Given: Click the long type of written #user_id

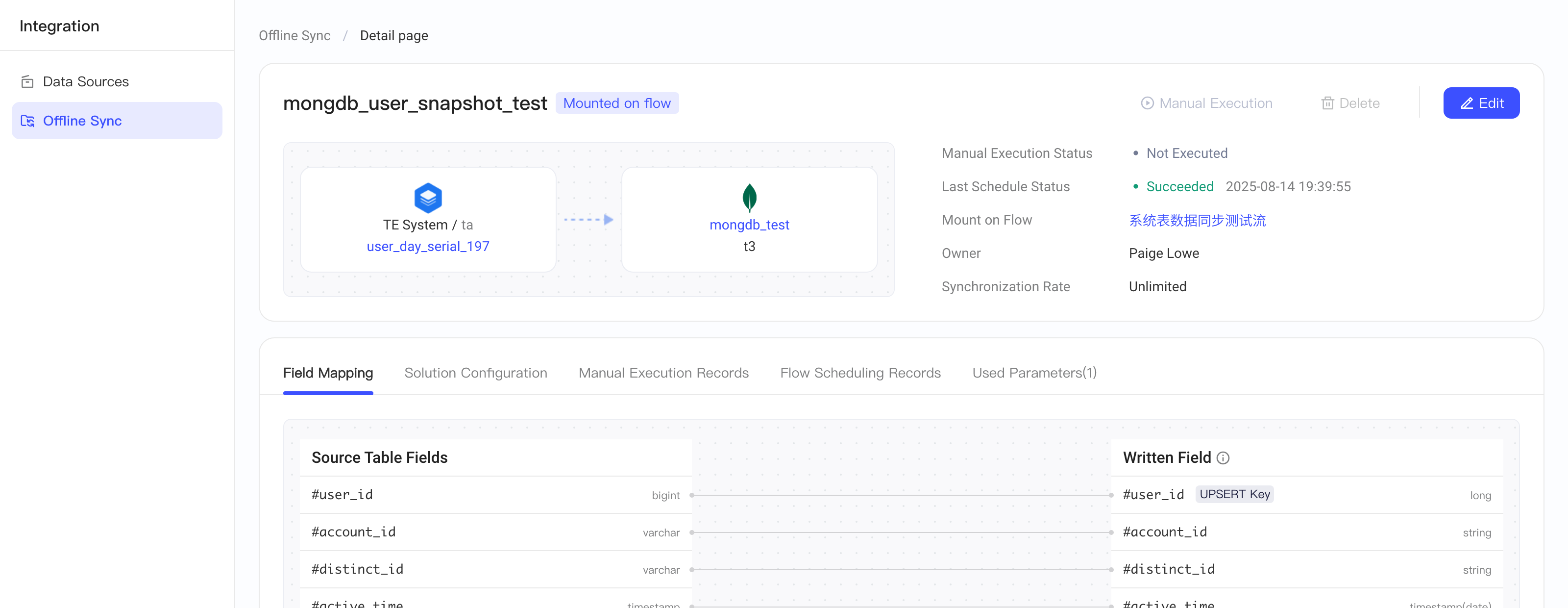Looking at the screenshot, I should tap(1480, 495).
